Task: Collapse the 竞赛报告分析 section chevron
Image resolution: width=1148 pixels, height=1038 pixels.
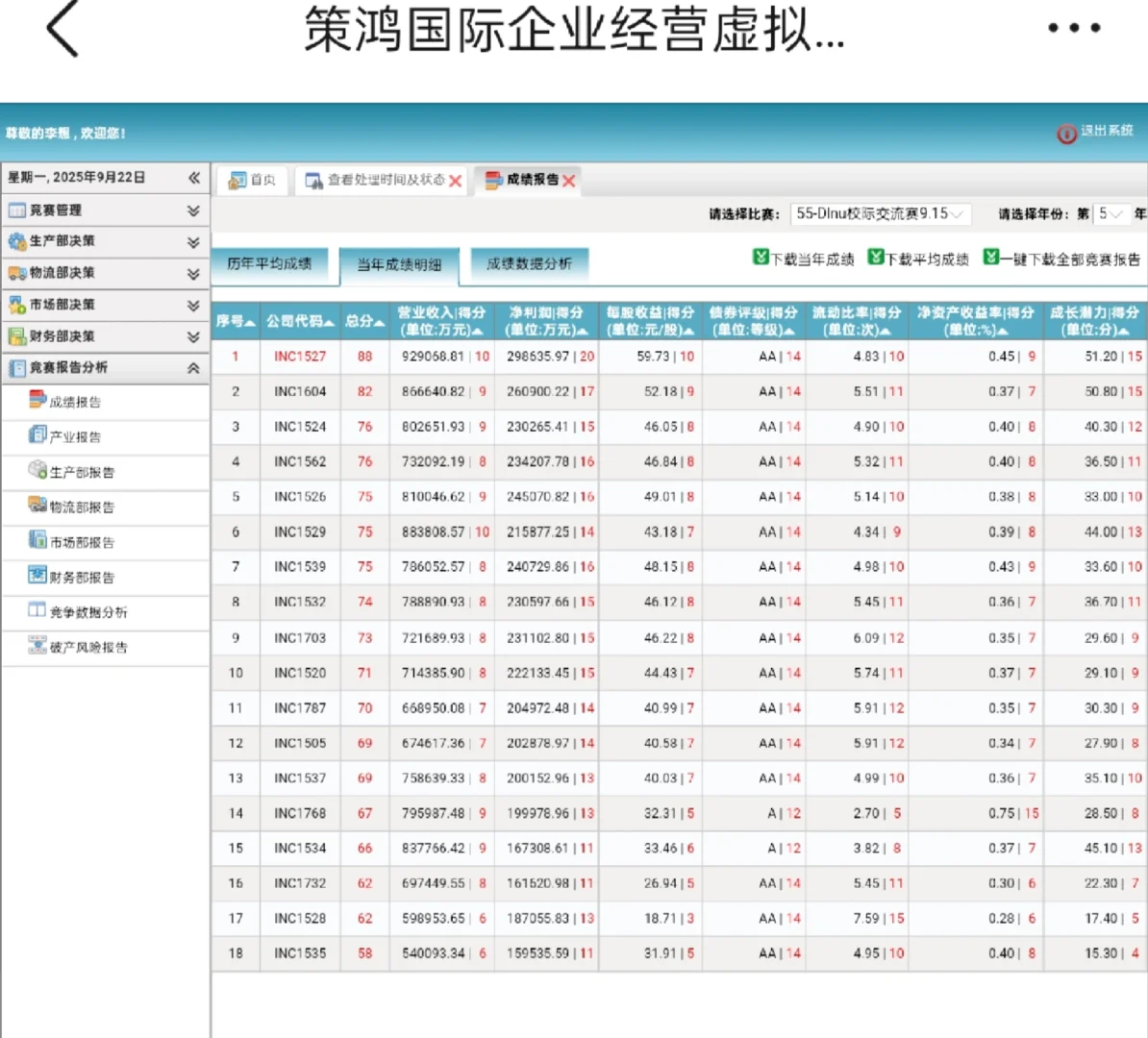Action: [x=193, y=368]
